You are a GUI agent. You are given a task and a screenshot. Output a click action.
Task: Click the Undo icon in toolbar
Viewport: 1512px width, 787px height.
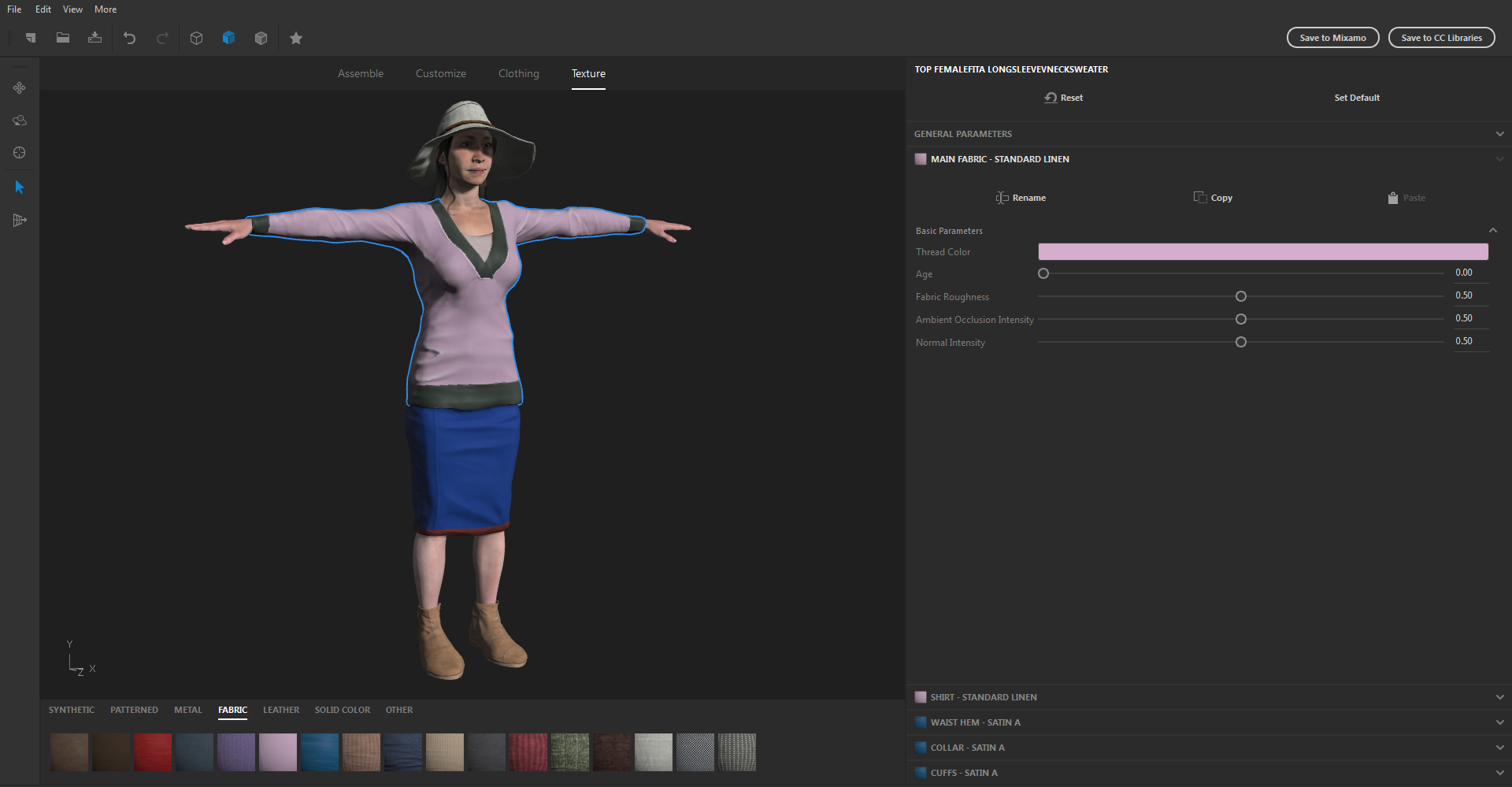(x=130, y=37)
